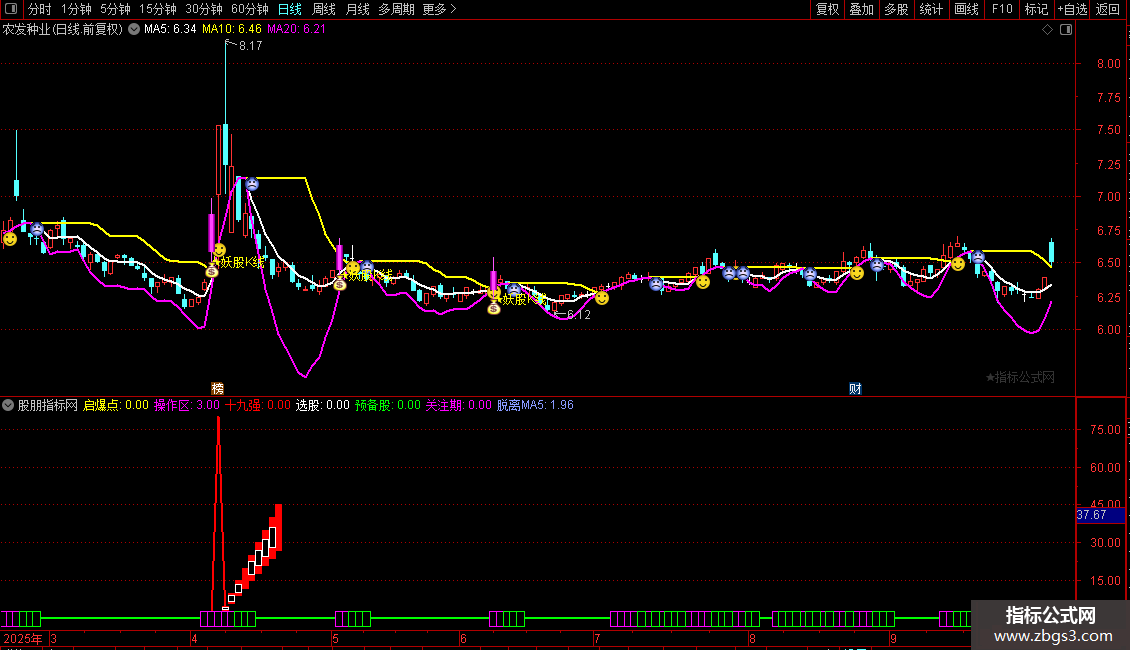Click the money bag icon near 6.12 low

pyautogui.click(x=494, y=308)
